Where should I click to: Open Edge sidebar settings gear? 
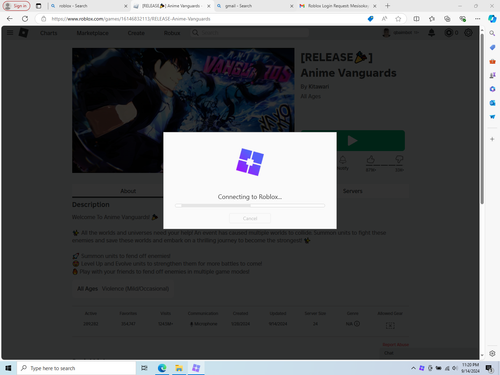[492, 353]
